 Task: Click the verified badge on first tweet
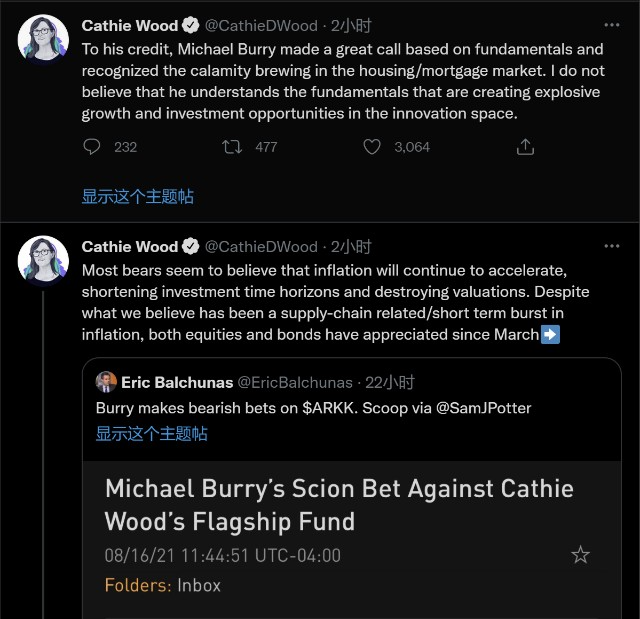pos(191,25)
